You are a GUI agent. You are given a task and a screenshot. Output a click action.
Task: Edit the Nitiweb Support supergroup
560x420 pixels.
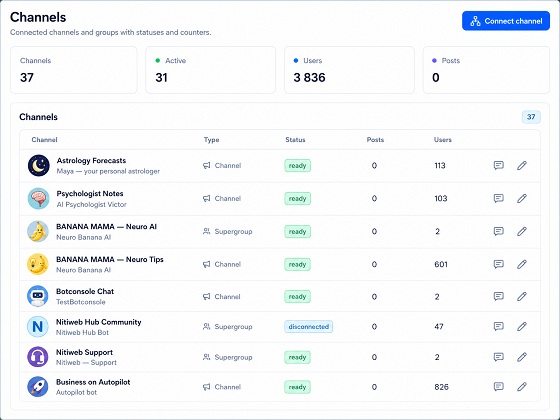[522, 357]
